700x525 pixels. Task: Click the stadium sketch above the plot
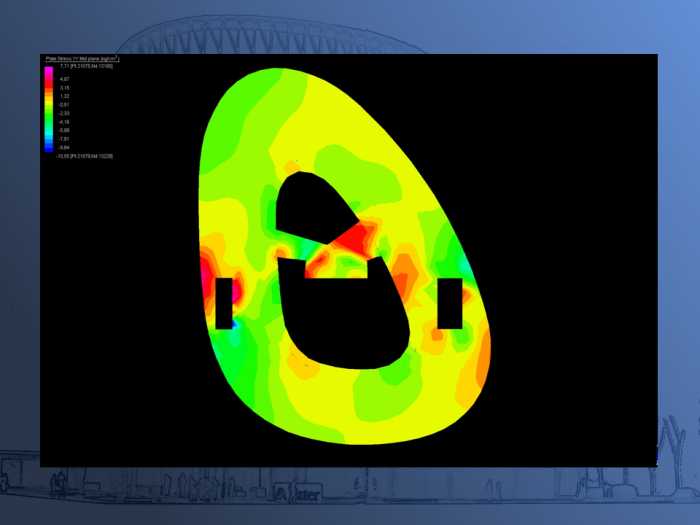(x=280, y=35)
